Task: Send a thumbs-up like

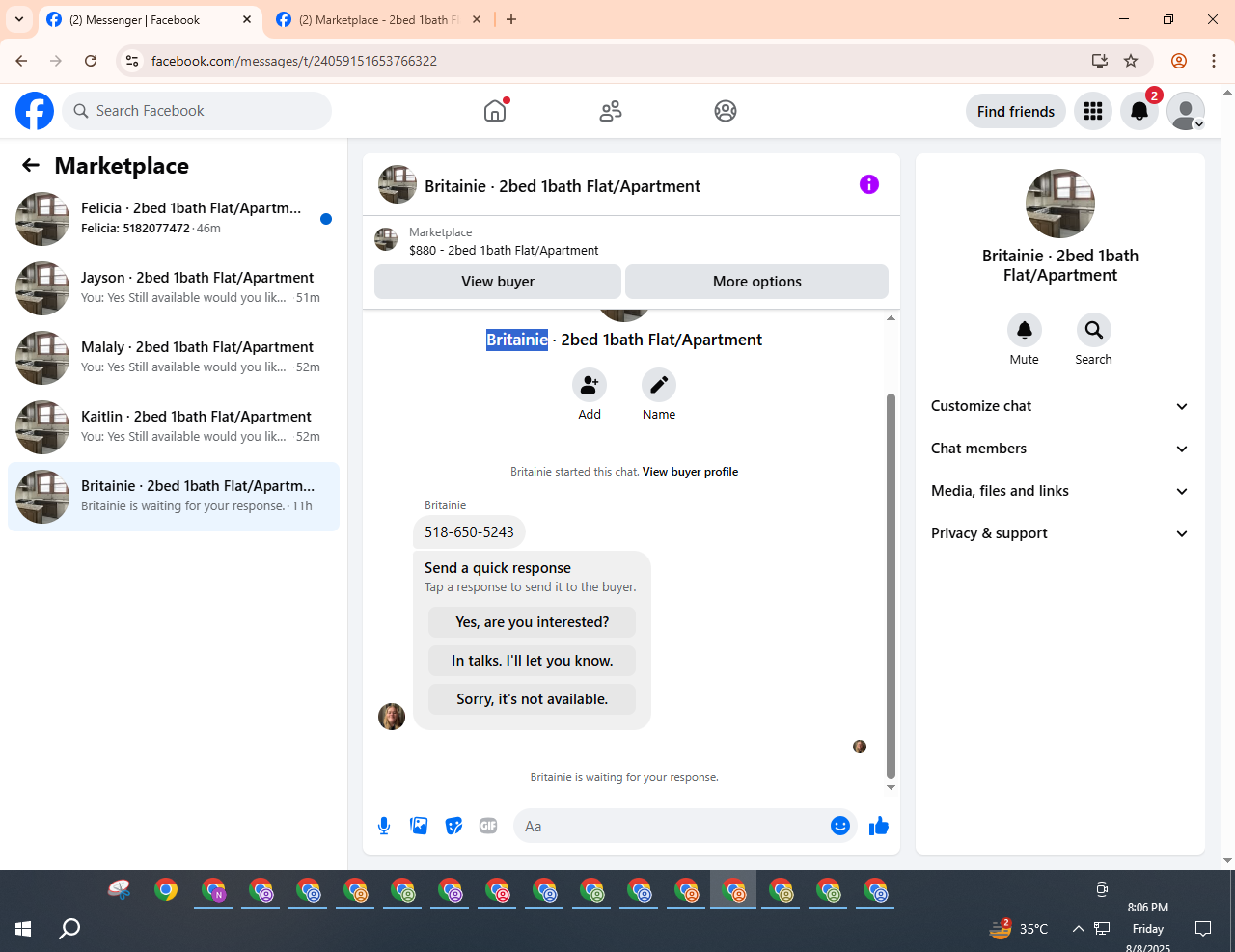Action: 879,826
